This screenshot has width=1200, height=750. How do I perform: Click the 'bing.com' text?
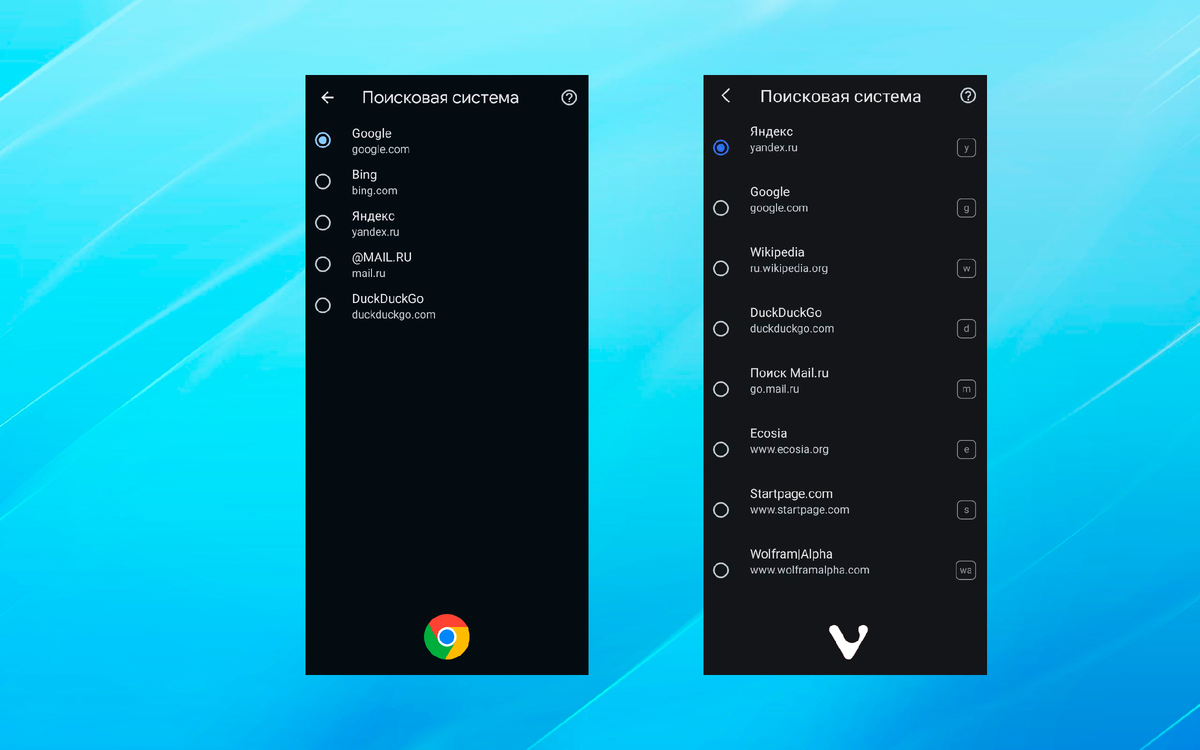tap(375, 190)
